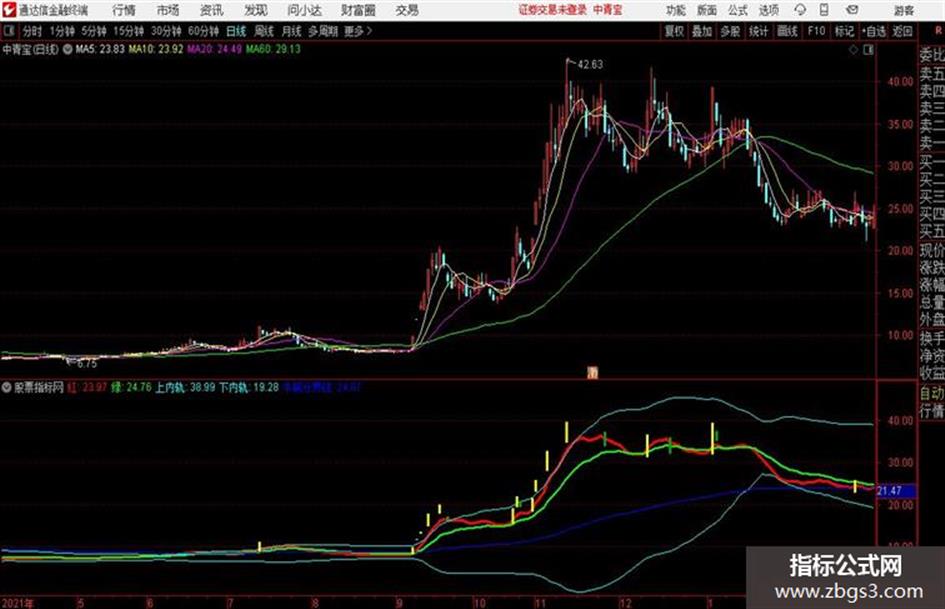
Task: Expand the dropdown arrow next to 中青宝(日线)
Action: pos(68,49)
